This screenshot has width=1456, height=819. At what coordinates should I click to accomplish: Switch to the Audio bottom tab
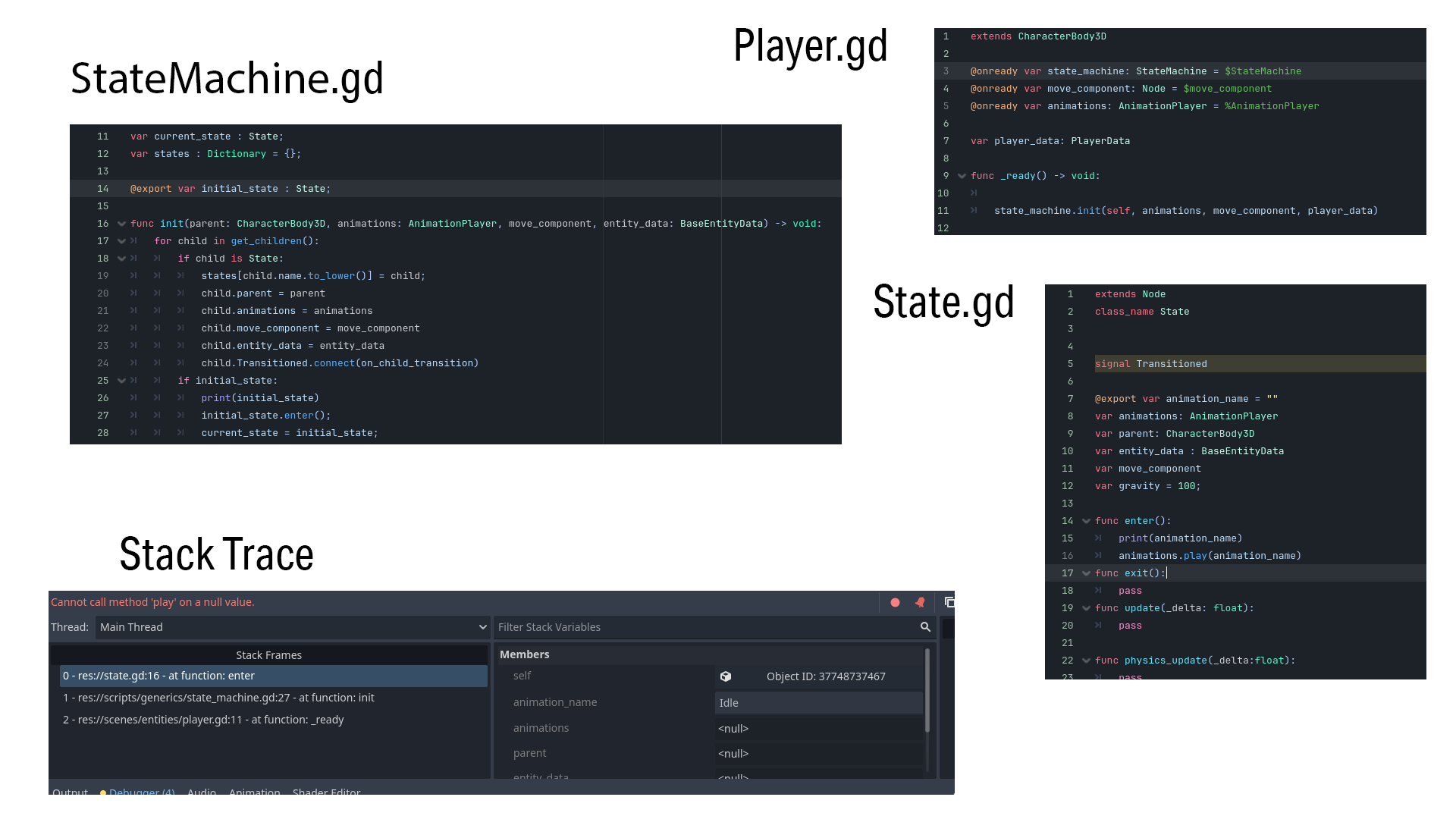tap(202, 791)
